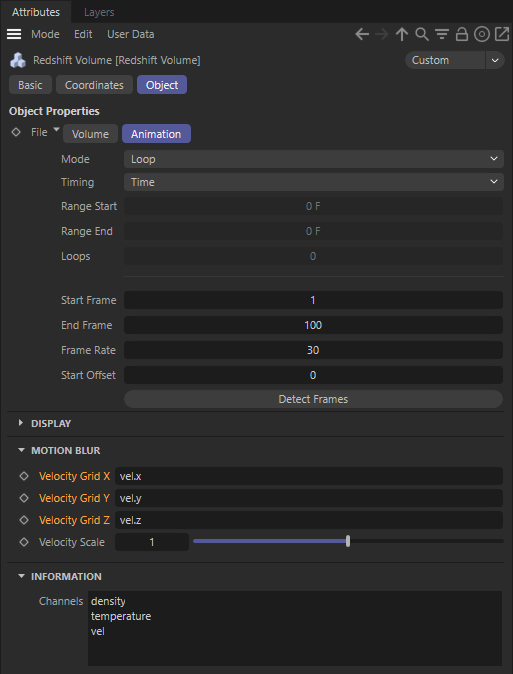
Task: Open the hamburger menu icon
Action: tap(14, 34)
